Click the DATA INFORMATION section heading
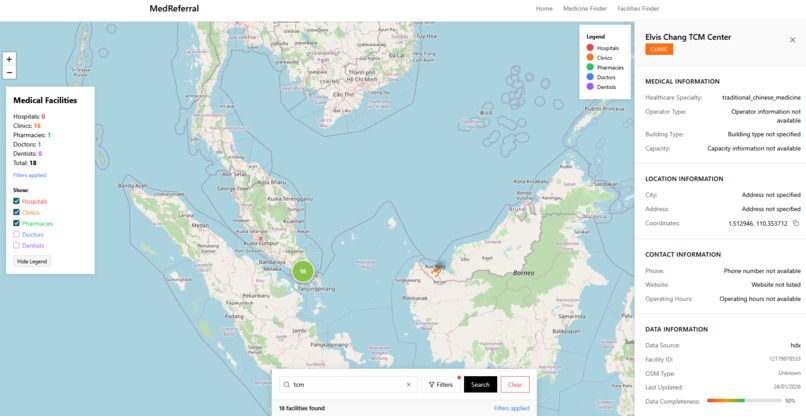Viewport: 806px width, 416px height. click(x=676, y=329)
